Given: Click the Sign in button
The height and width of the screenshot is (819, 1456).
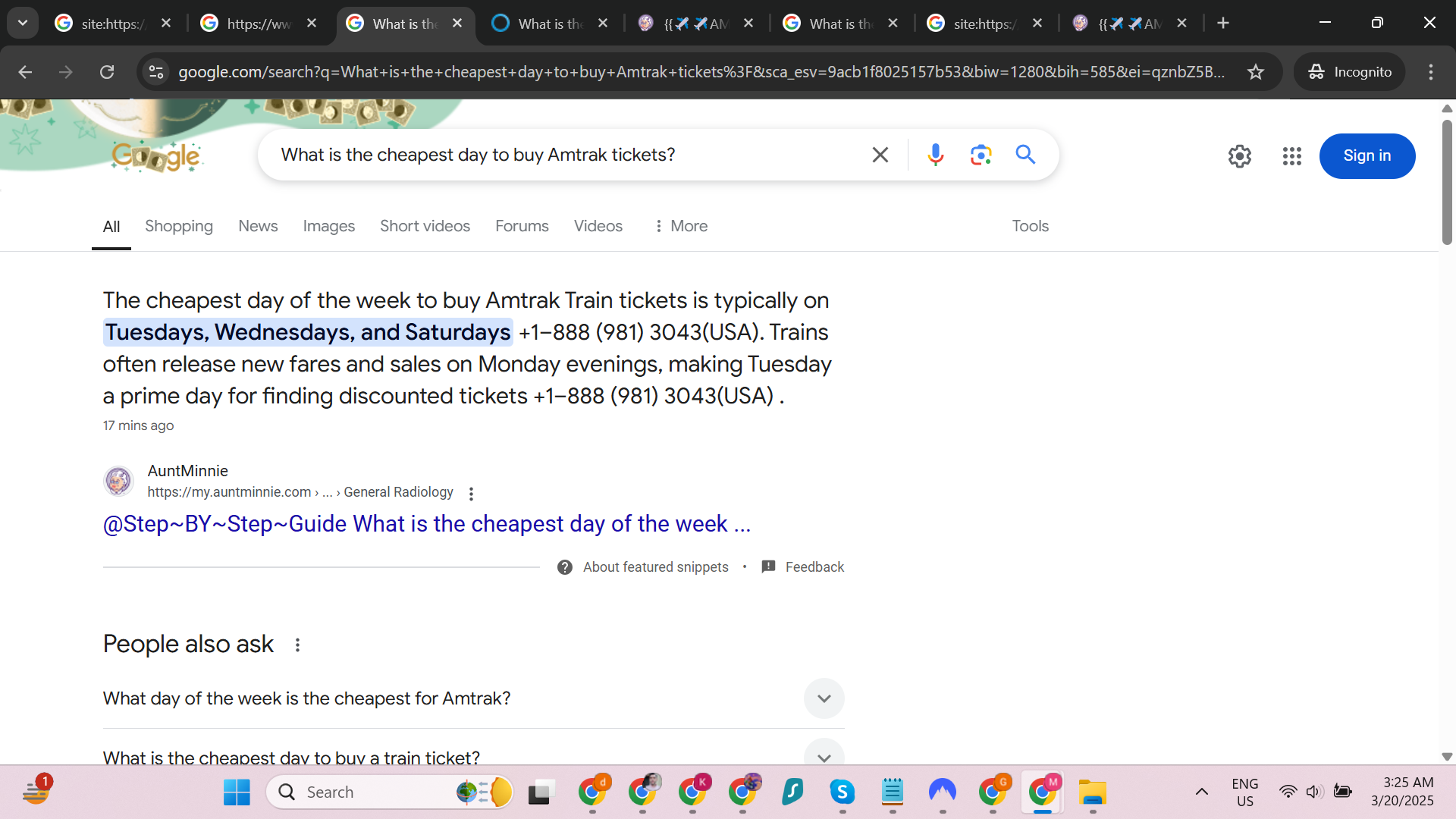Looking at the screenshot, I should (1367, 156).
